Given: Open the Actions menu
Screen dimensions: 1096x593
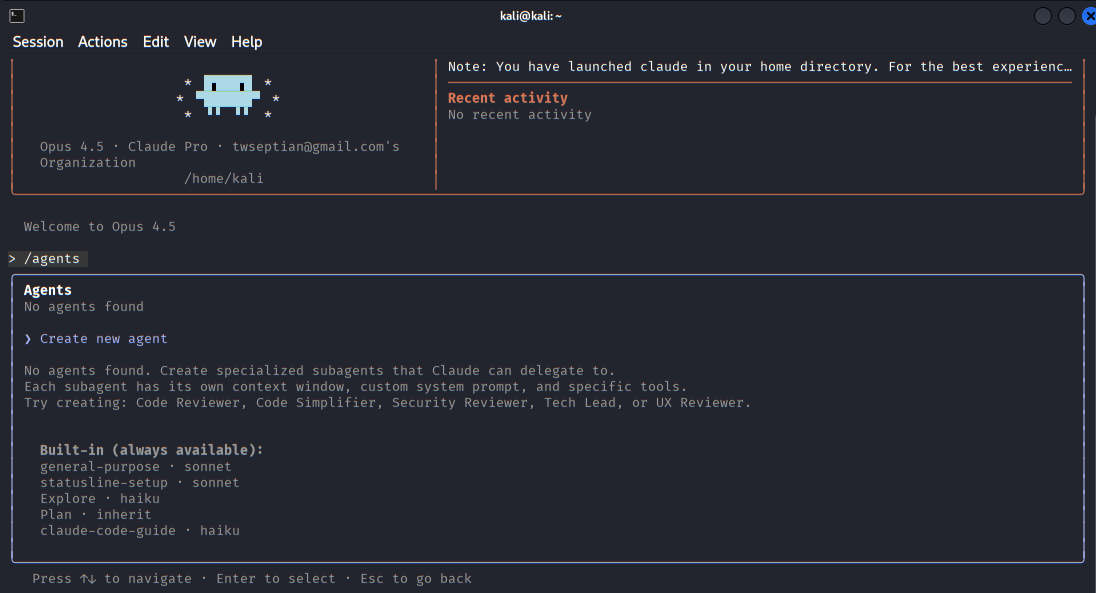Looking at the screenshot, I should click(x=103, y=42).
